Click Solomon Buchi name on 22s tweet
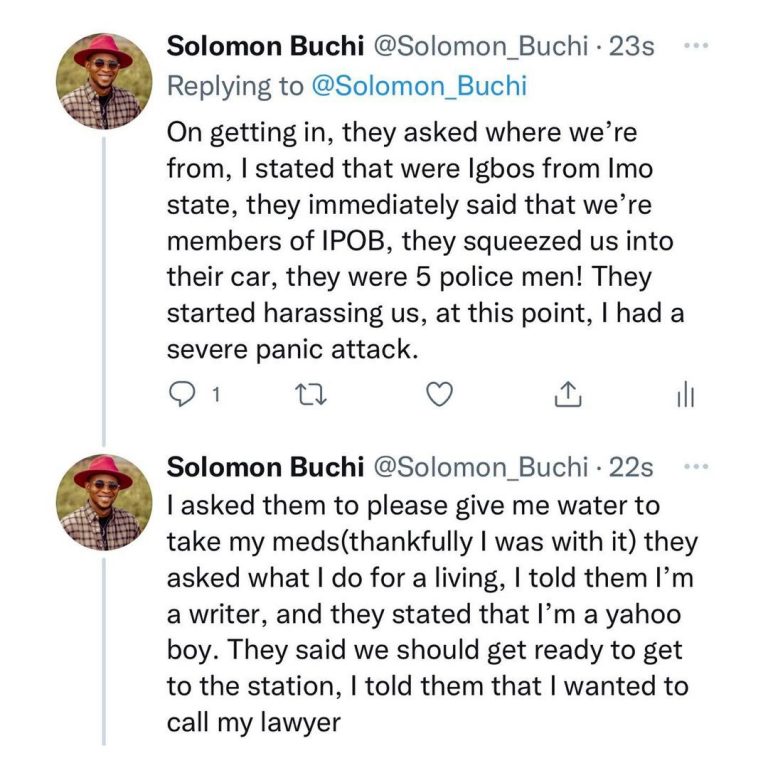768x768 pixels. pyautogui.click(x=265, y=467)
